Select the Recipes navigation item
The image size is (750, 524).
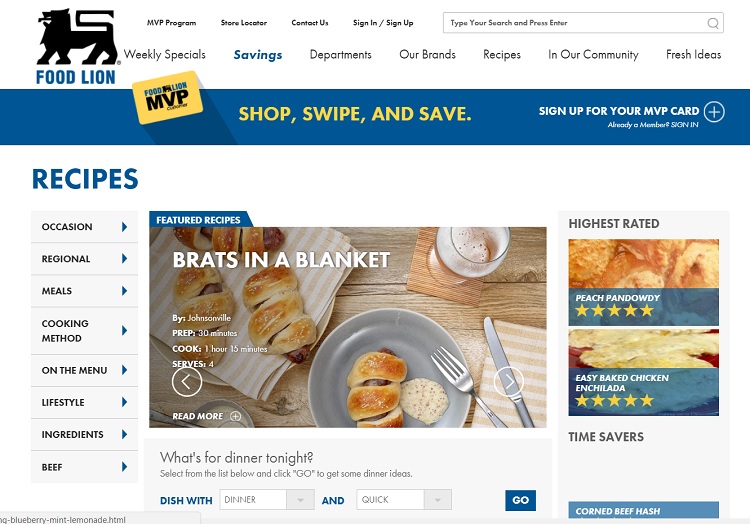pyautogui.click(x=502, y=55)
